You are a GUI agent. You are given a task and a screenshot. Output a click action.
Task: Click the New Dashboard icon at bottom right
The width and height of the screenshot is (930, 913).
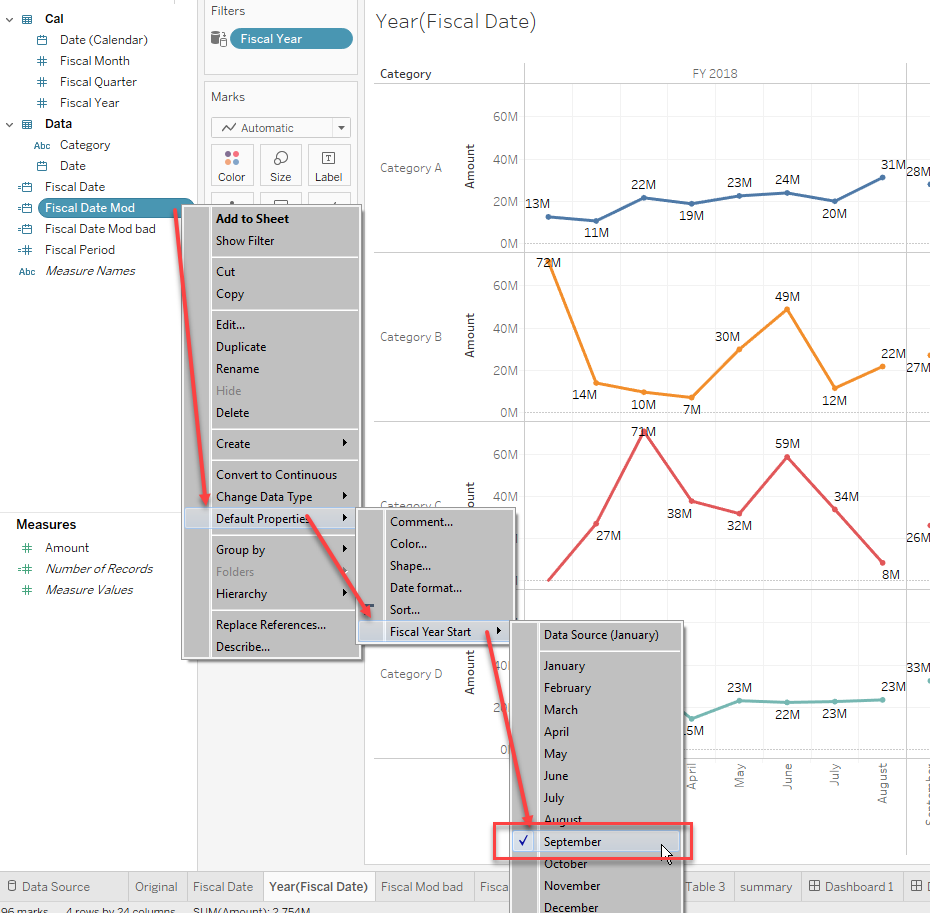(915, 886)
